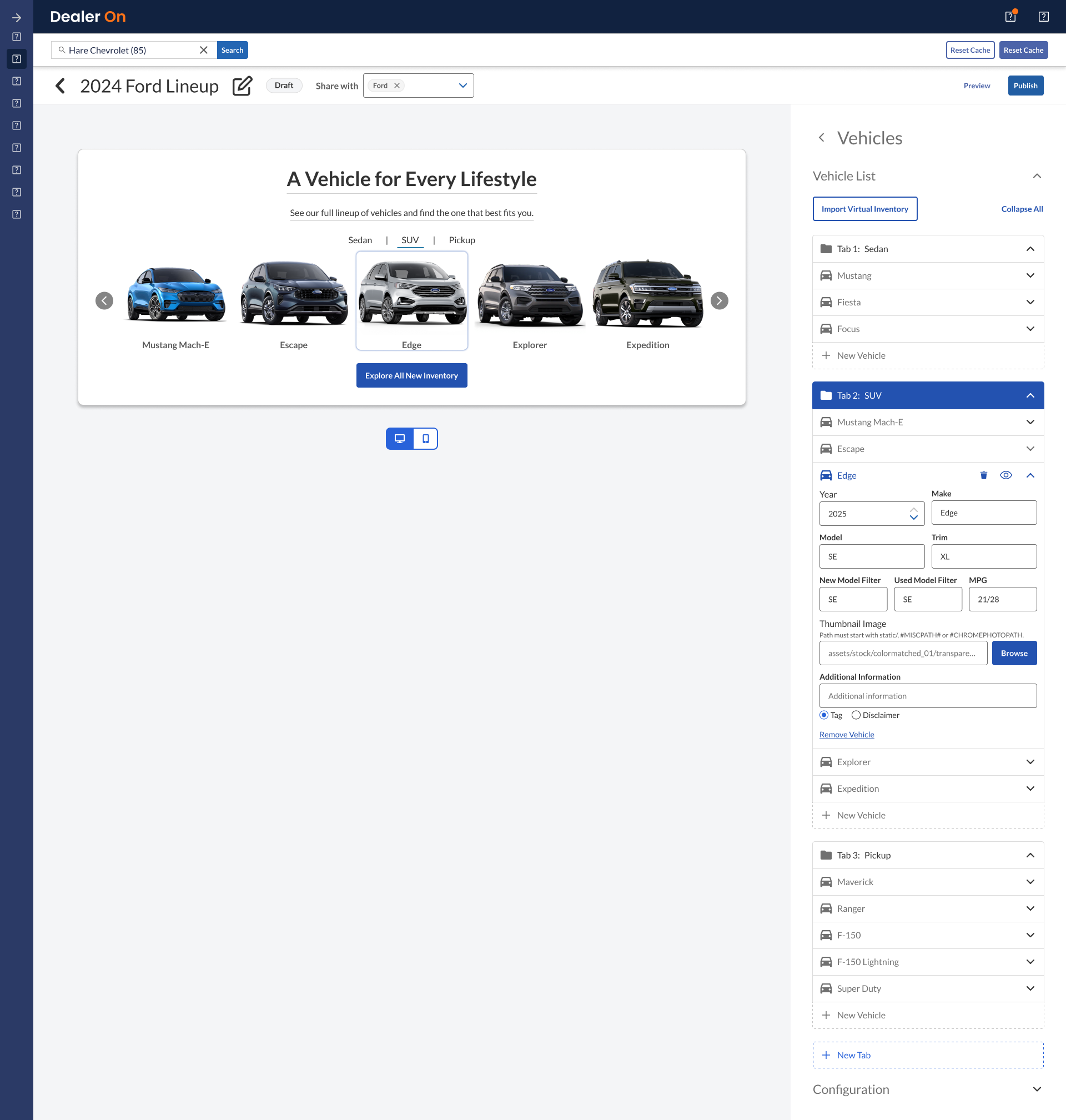Show next vehicles in carousel

720,300
